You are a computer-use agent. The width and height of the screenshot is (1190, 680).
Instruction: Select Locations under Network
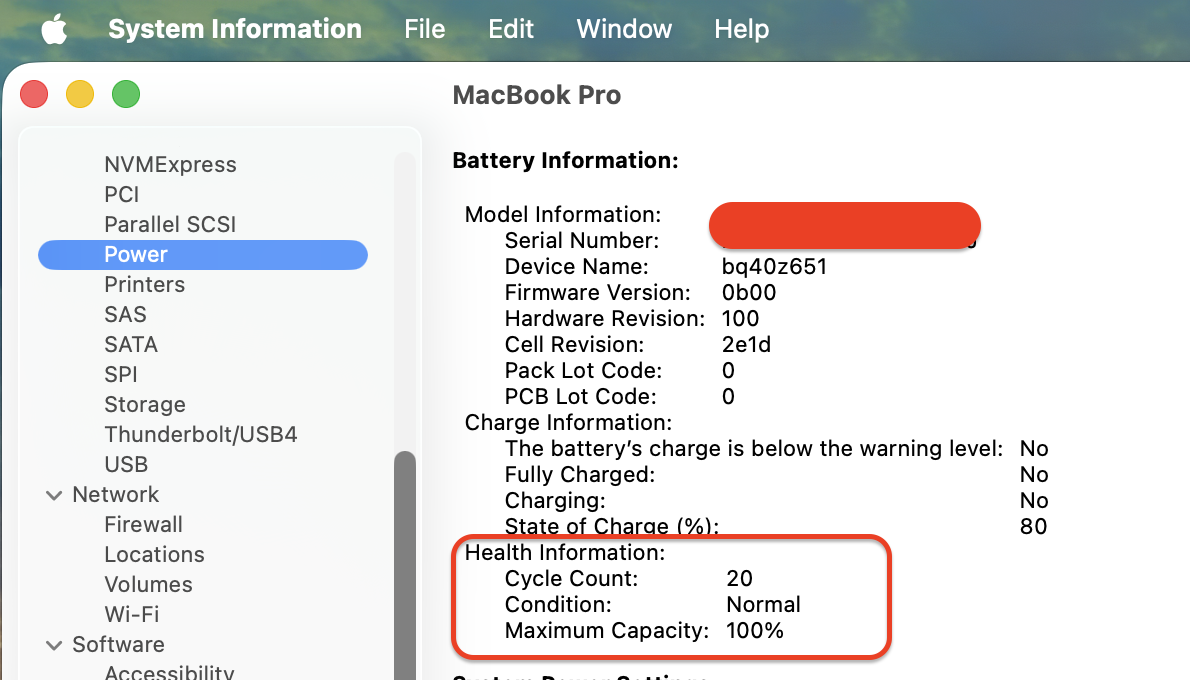click(x=154, y=554)
